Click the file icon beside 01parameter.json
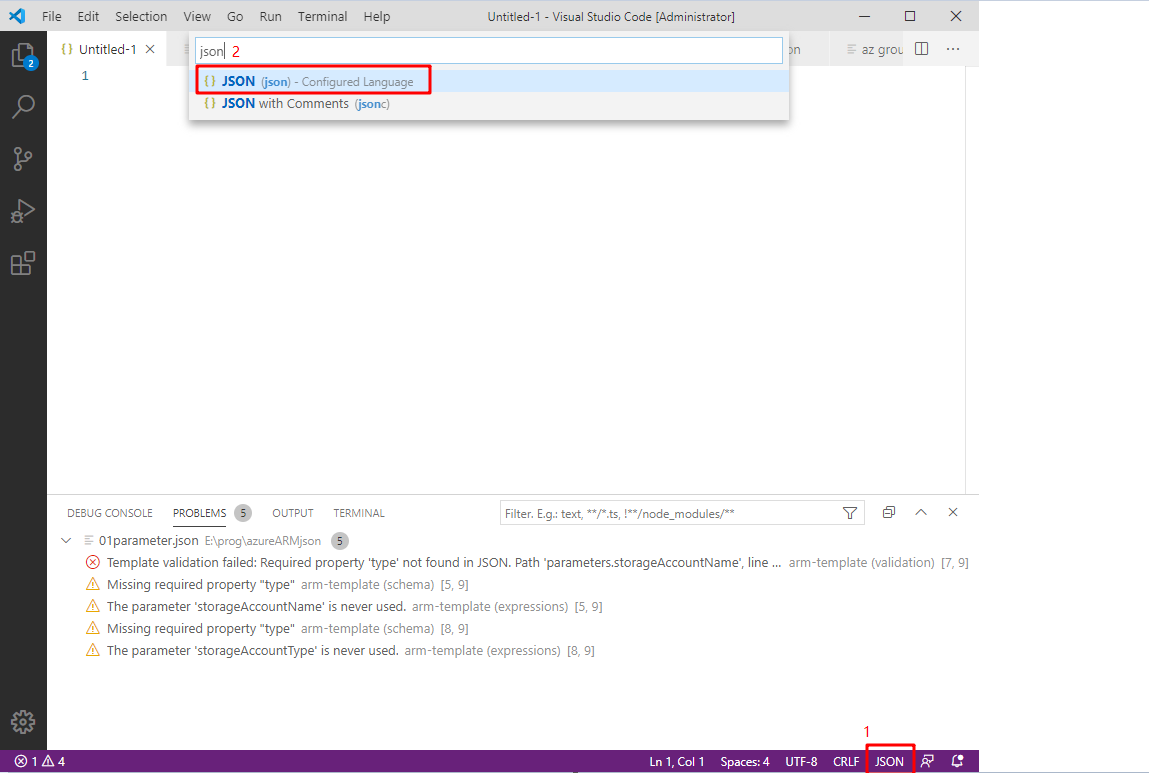The image size is (1149, 773). coord(89,541)
